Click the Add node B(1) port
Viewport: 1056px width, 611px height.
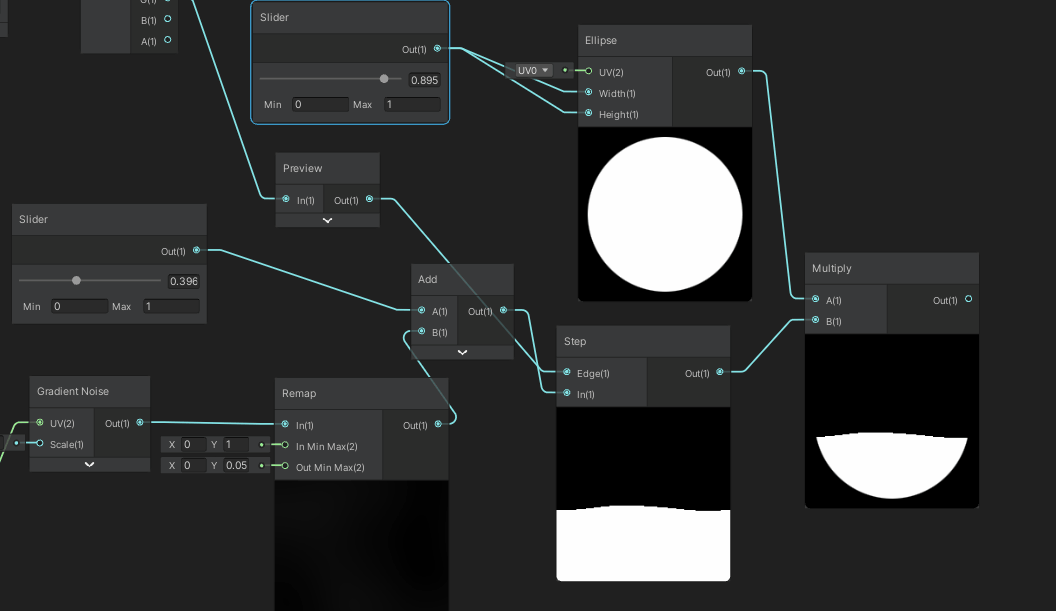click(x=422, y=331)
